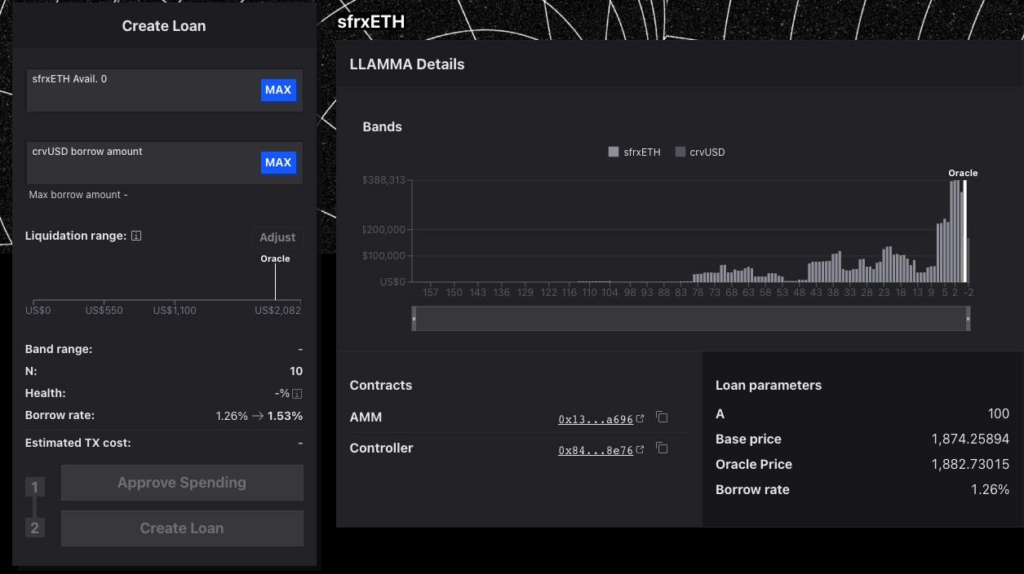Viewport: 1024px width, 574px height.
Task: Click the Health info icon
Action: click(x=297, y=394)
